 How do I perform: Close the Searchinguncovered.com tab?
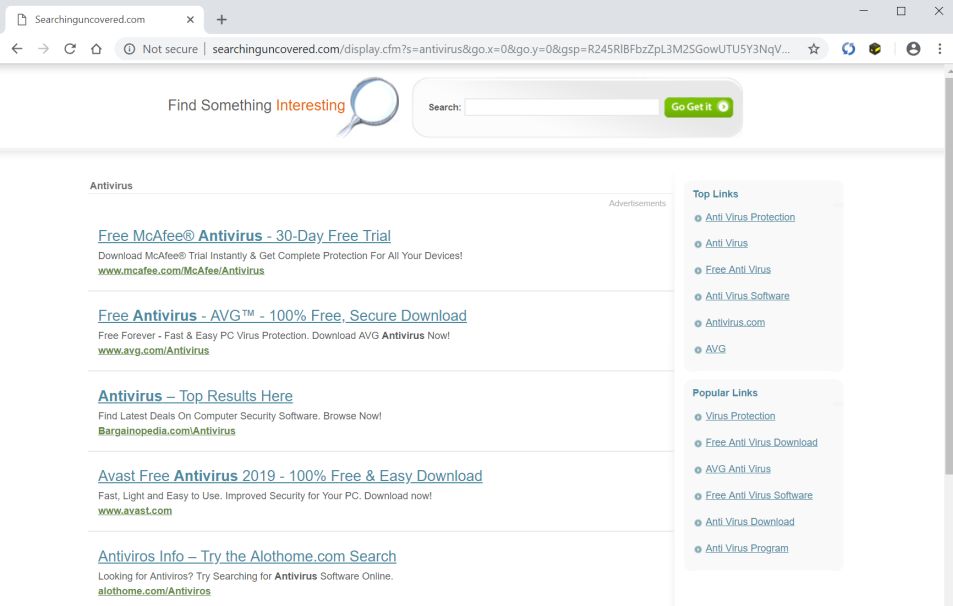coord(190,19)
